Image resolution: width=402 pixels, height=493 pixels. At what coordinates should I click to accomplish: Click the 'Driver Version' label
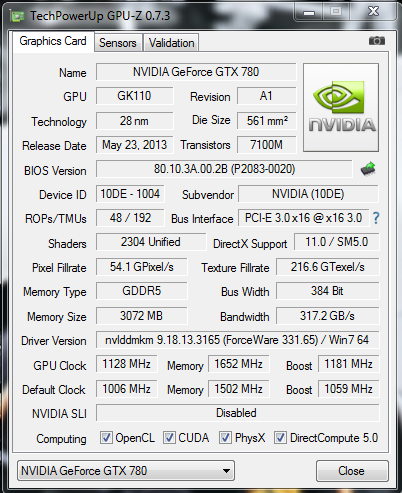click(x=54, y=341)
